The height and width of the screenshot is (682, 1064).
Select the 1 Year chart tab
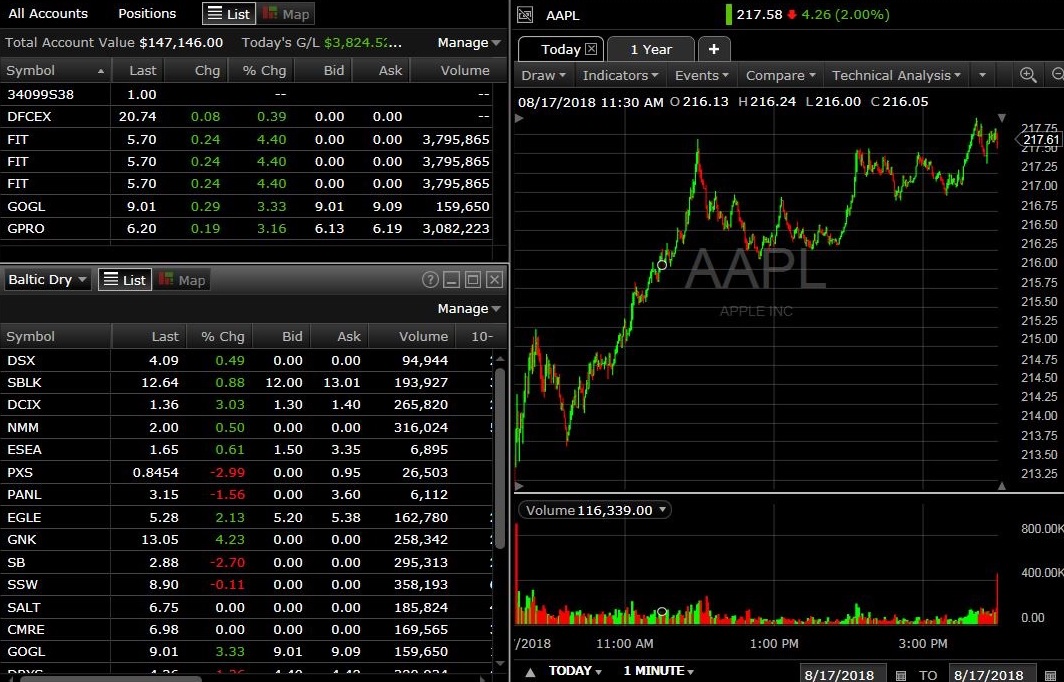651,49
